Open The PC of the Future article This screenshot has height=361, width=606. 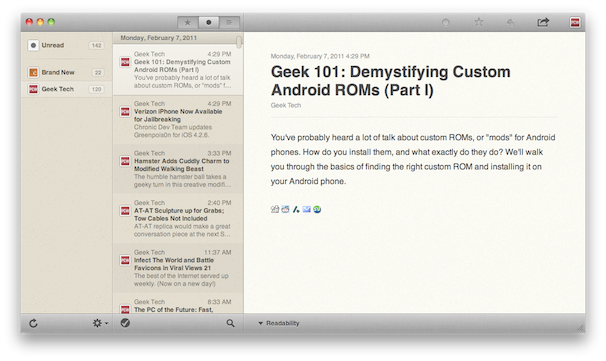178,303
